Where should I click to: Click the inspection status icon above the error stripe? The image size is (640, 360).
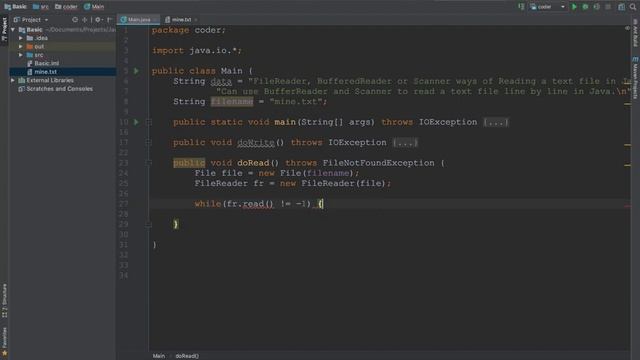tap(627, 28)
